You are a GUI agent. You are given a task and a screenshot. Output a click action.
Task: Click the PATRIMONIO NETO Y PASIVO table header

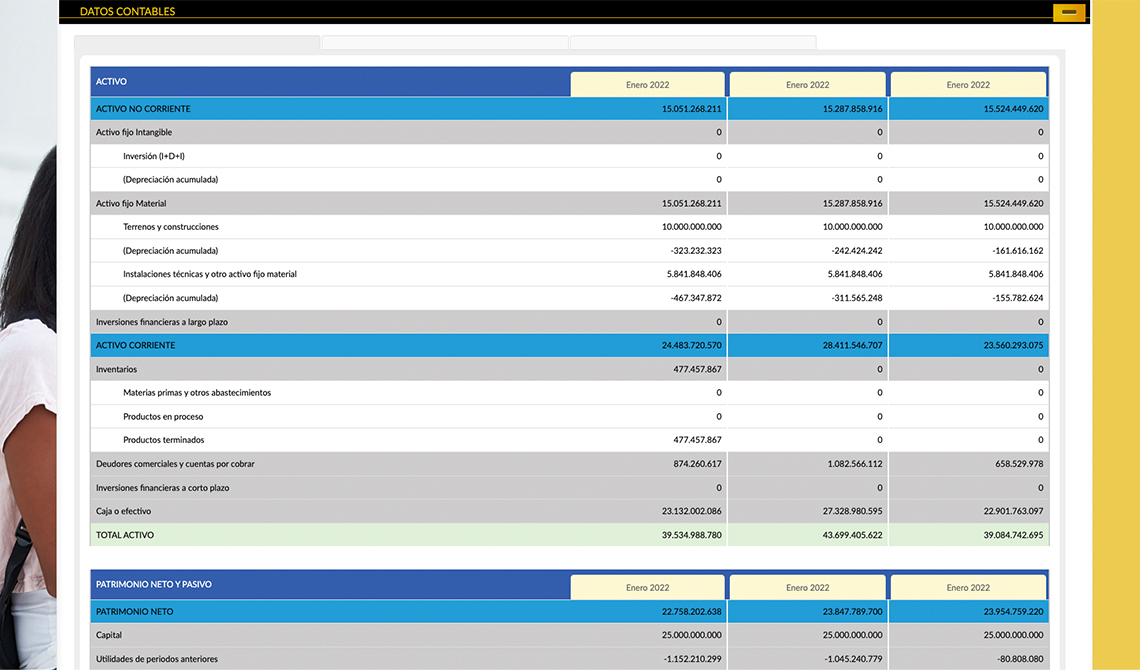point(153,584)
